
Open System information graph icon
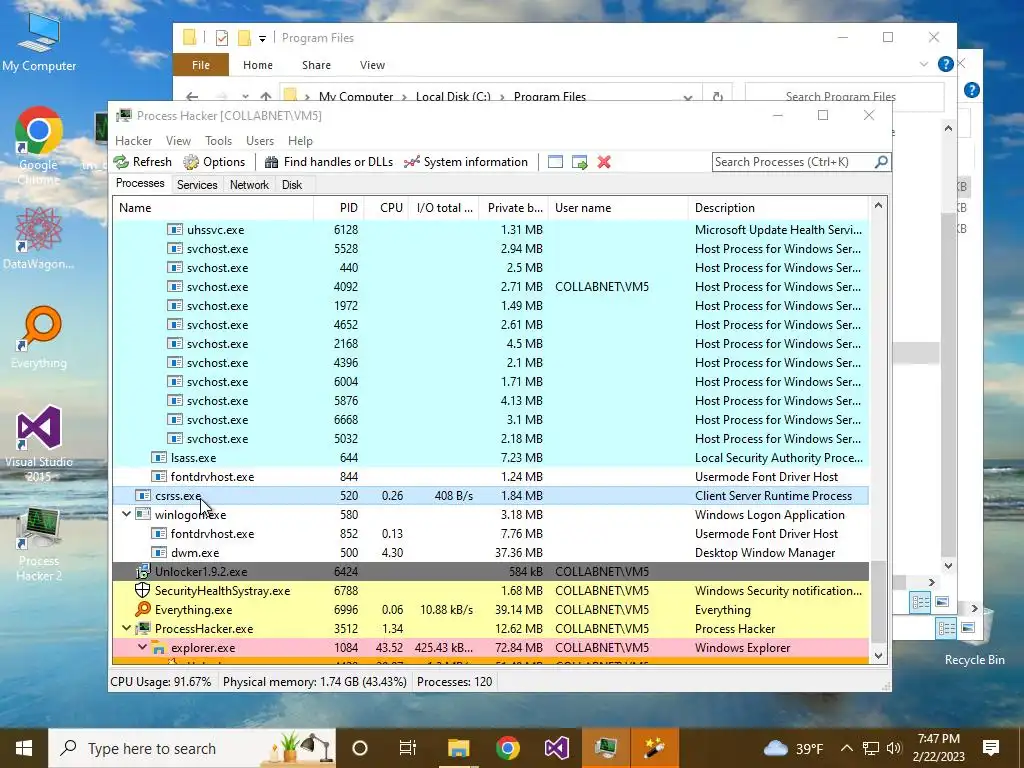coord(411,162)
